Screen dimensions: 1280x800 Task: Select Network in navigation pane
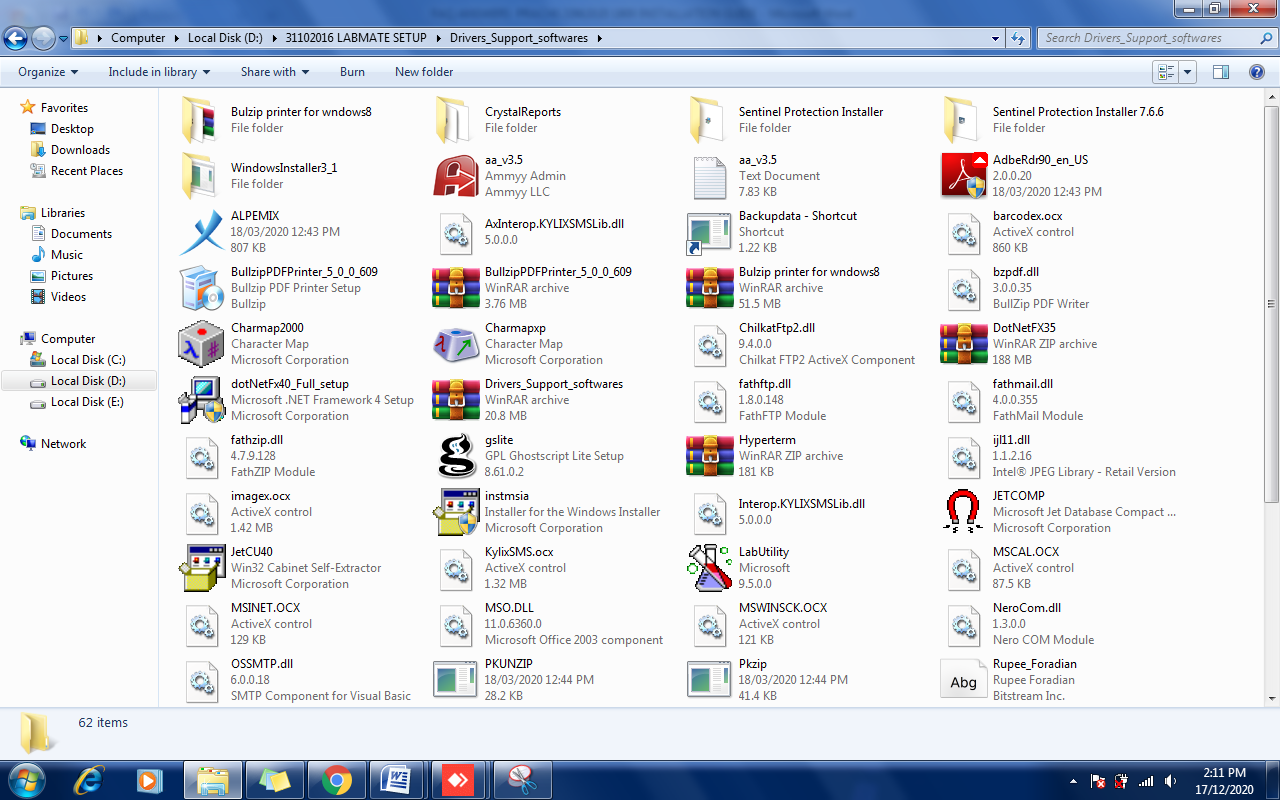click(63, 444)
